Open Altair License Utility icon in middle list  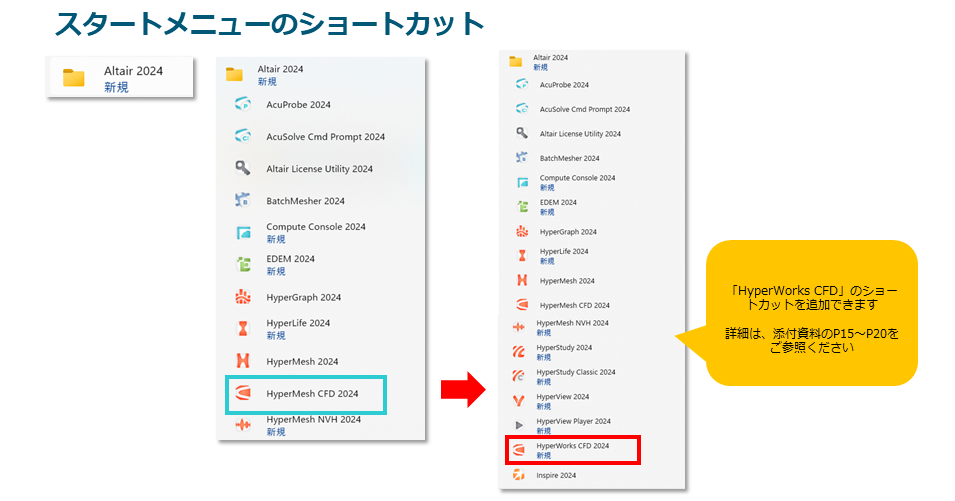pyautogui.click(x=243, y=168)
